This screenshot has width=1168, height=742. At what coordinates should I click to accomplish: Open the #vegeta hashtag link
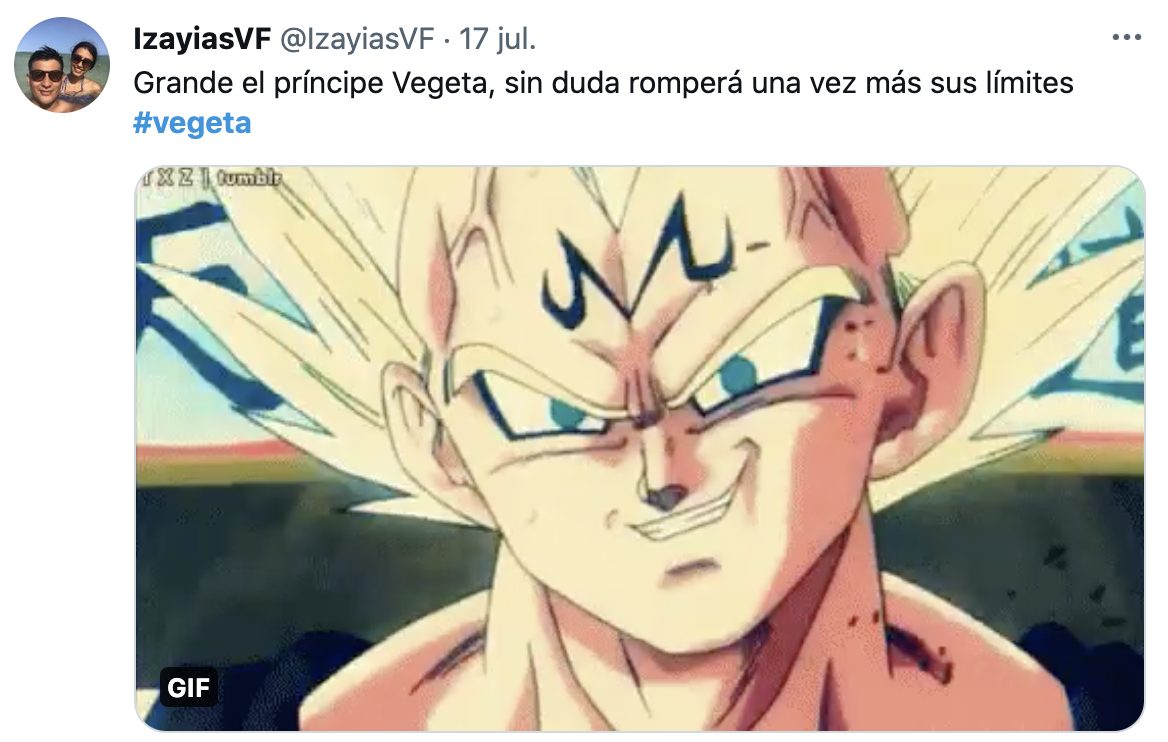pos(192,123)
